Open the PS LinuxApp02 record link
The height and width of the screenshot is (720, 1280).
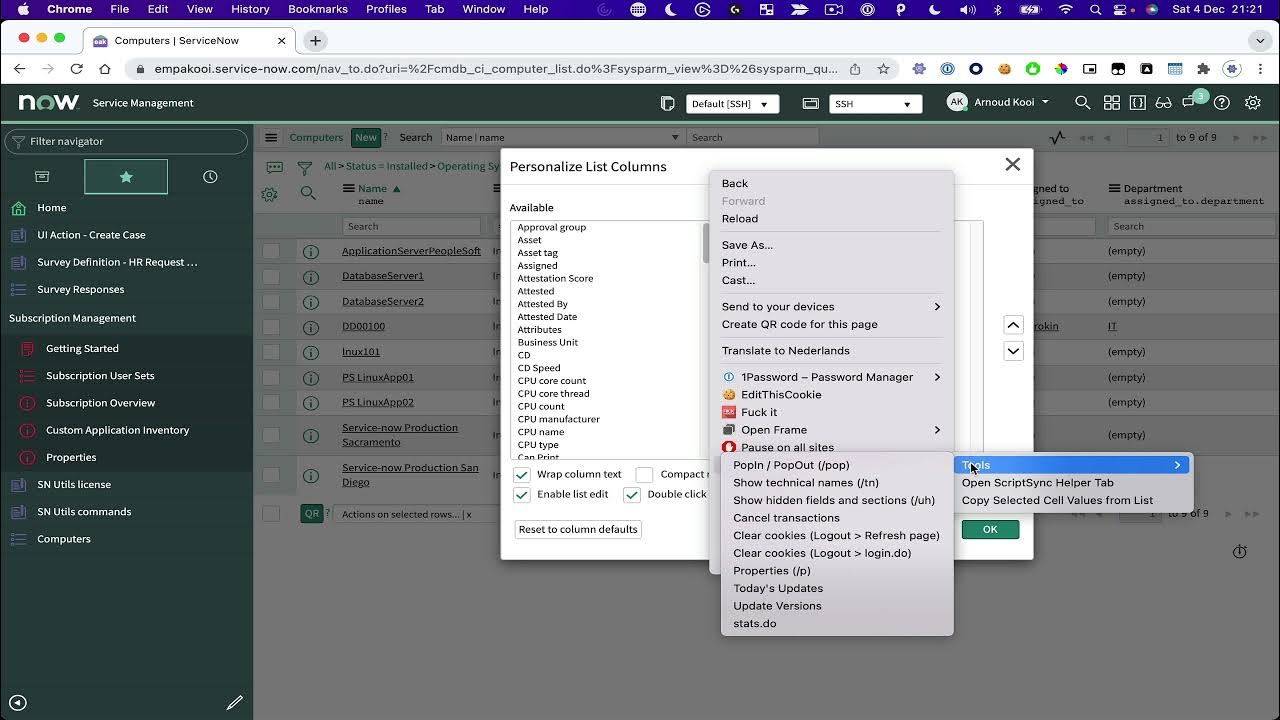click(x=378, y=402)
